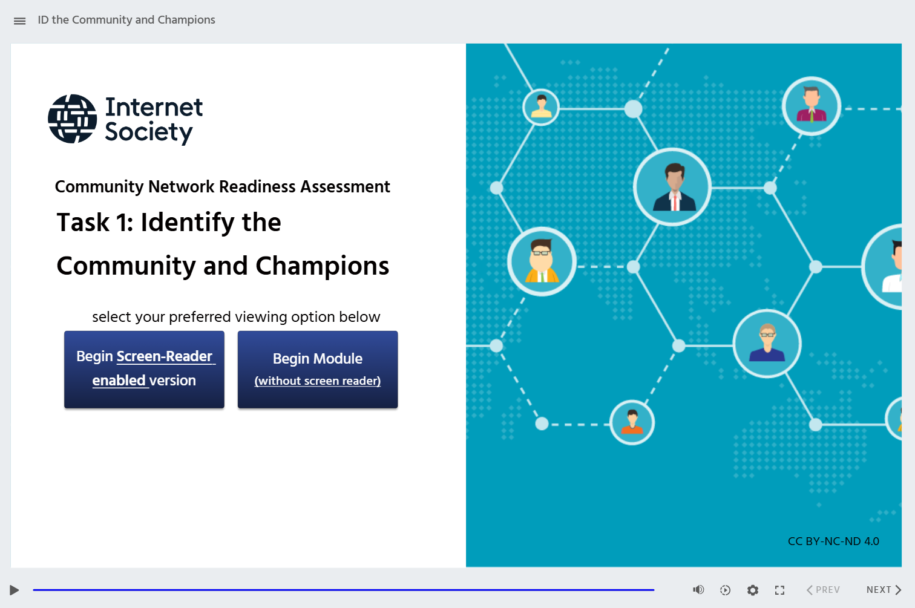Choose Begin Module without screen reader

(317, 369)
